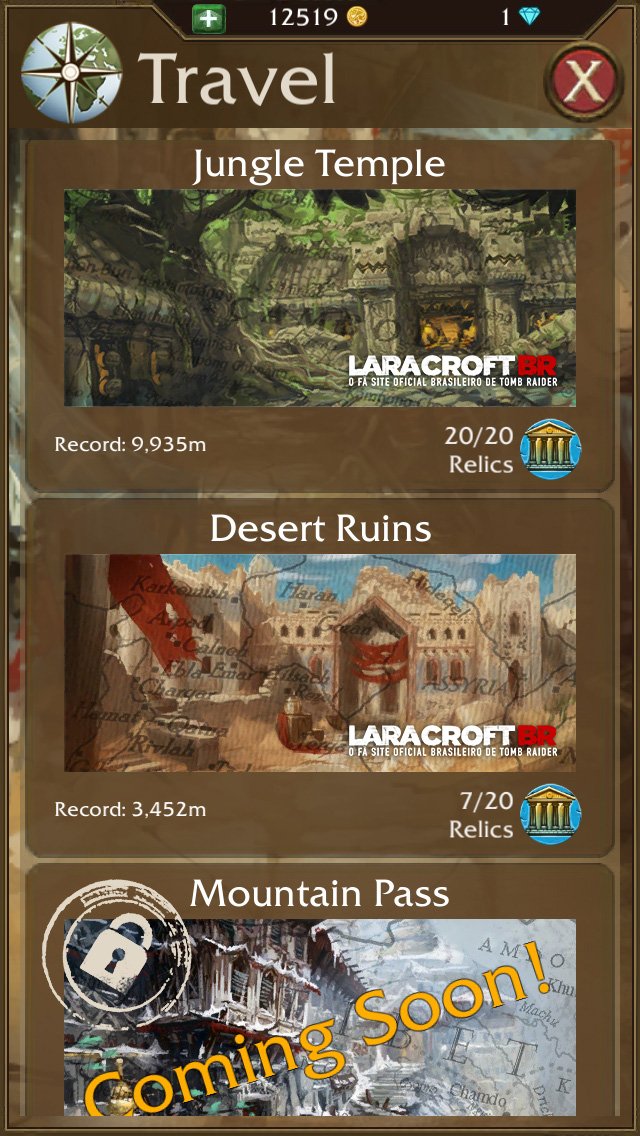
Task: Click the Record: 9,935m label
Action: [x=130, y=444]
